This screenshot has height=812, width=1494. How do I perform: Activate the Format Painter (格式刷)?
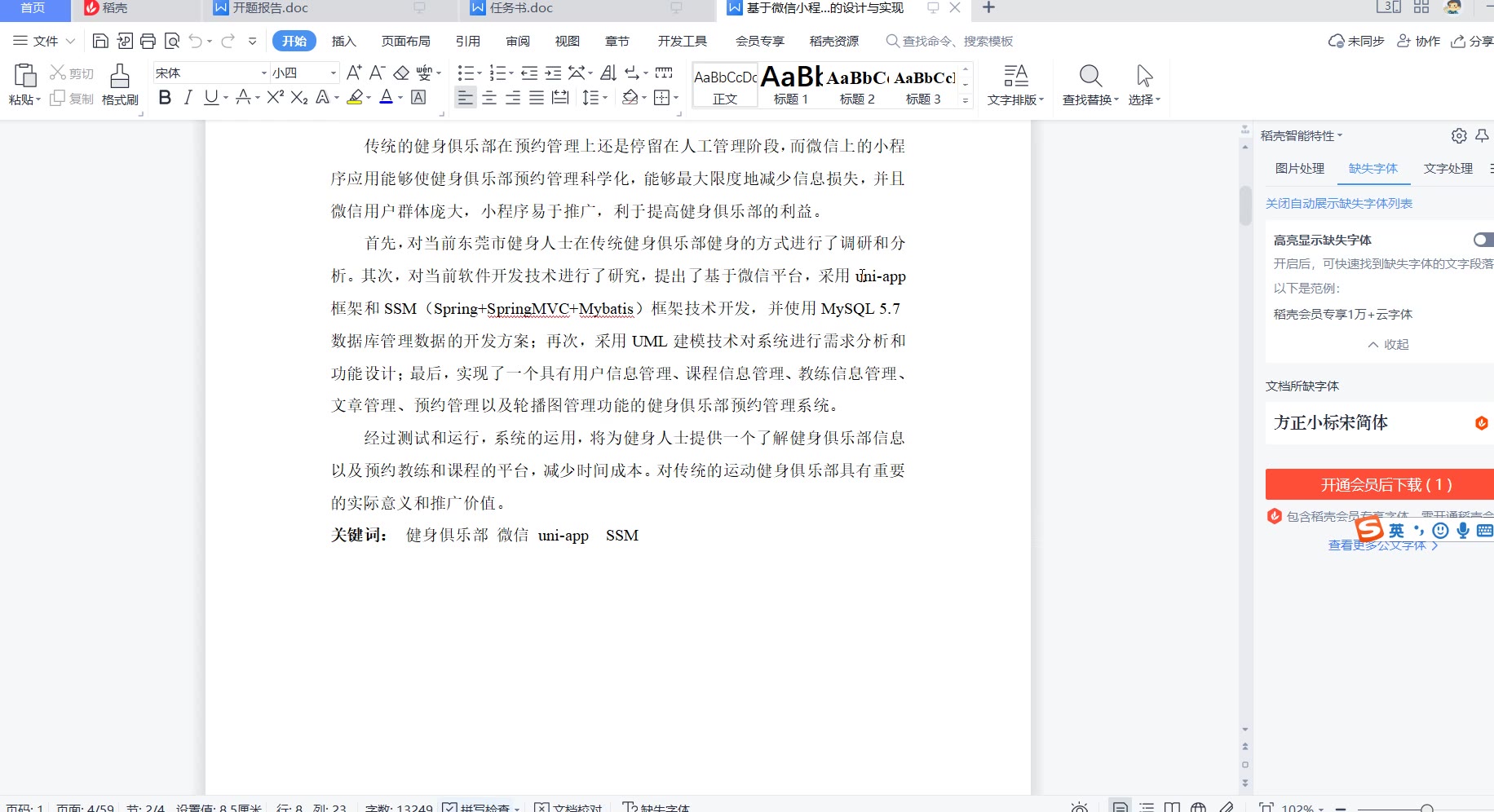pyautogui.click(x=120, y=85)
